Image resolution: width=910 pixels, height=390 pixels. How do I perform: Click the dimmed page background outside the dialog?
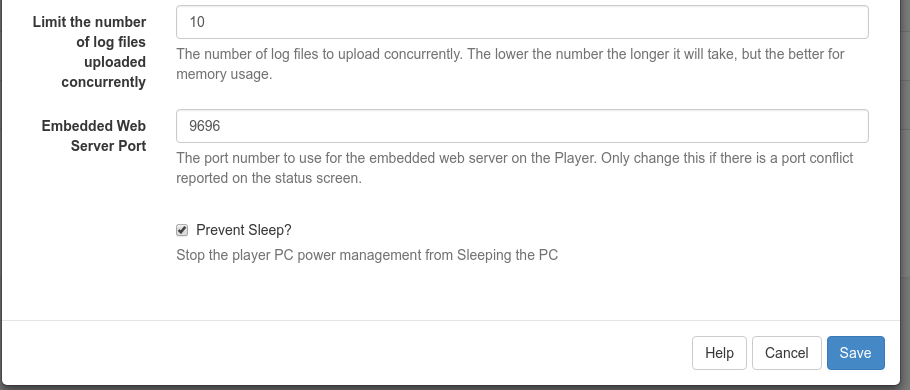coord(905,174)
